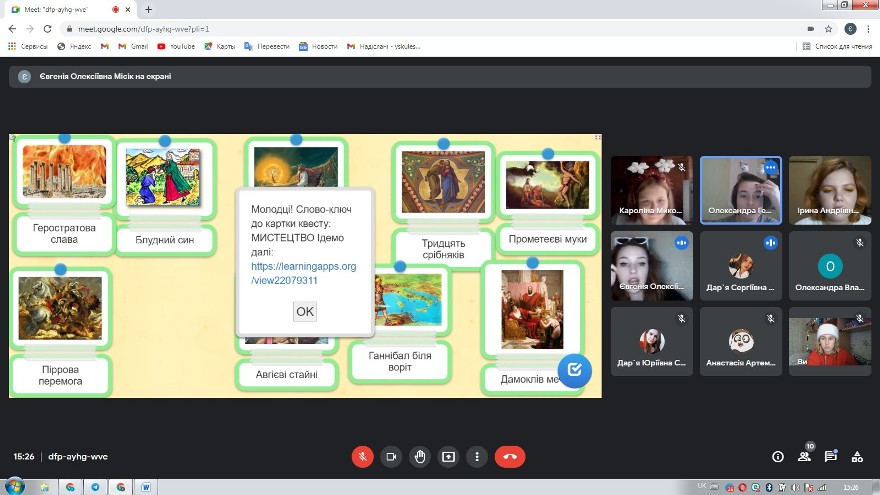The width and height of the screenshot is (880, 495).
Task: Open meeting details info icon
Action: (778, 456)
